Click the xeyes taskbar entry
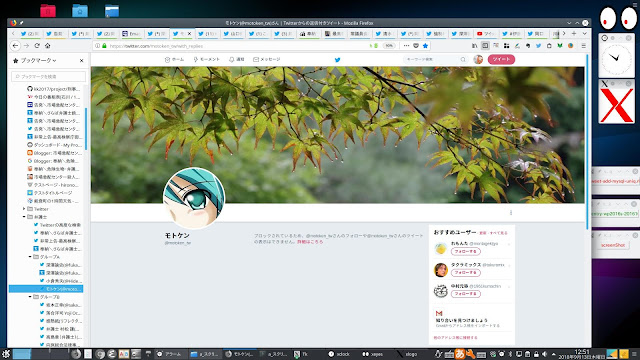Viewport: 640px width, 360px height. click(373, 354)
